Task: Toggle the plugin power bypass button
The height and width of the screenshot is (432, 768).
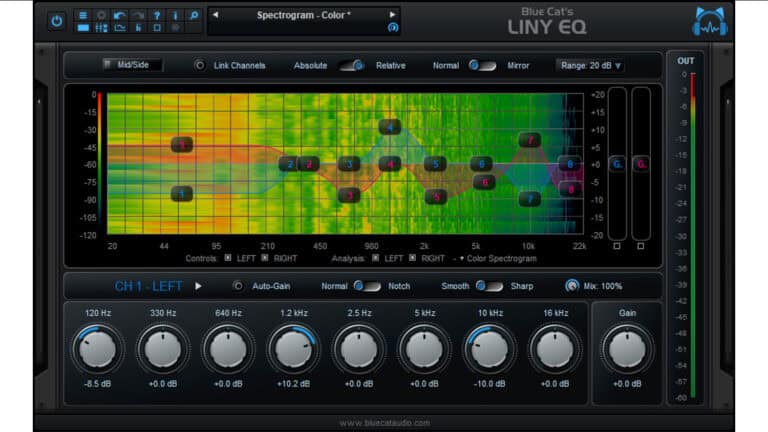Action: click(57, 21)
